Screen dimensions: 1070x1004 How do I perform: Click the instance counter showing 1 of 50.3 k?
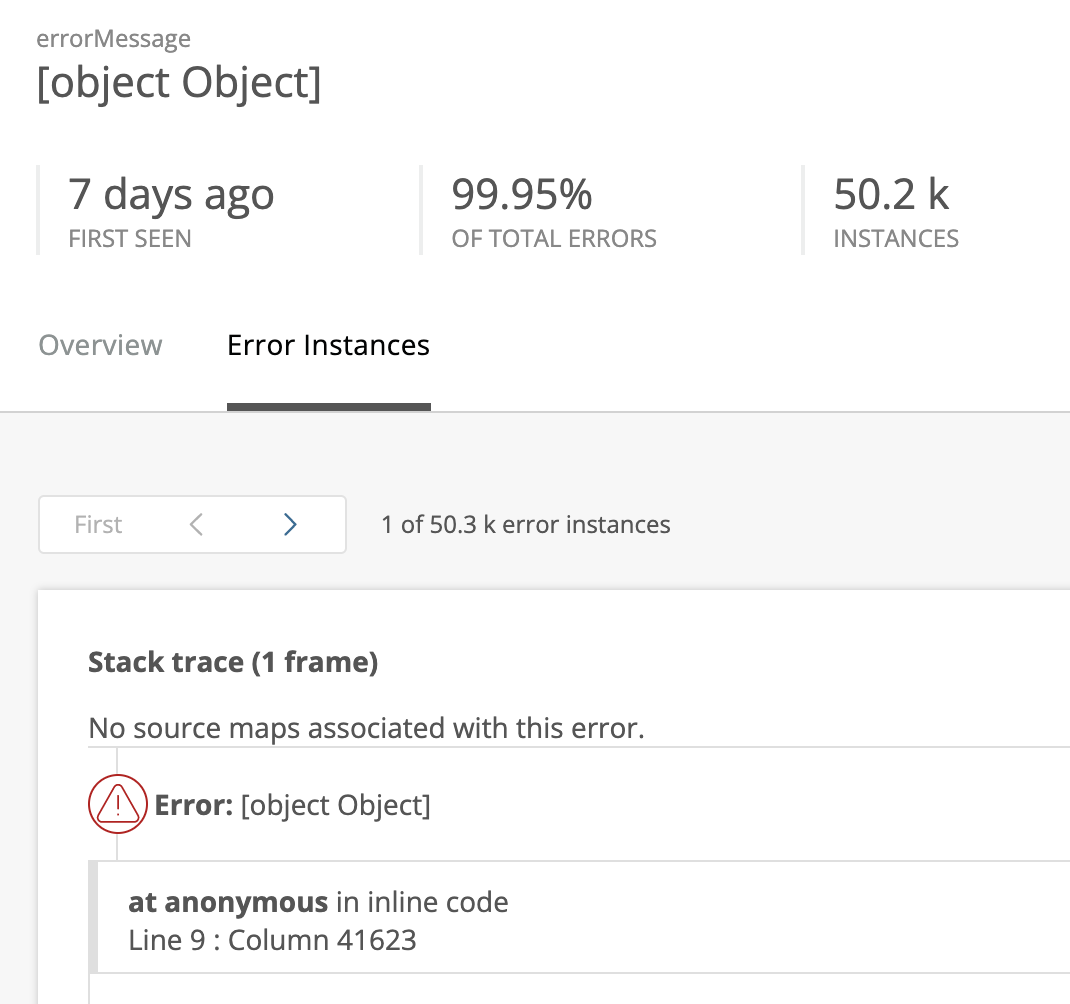pyautogui.click(x=525, y=523)
